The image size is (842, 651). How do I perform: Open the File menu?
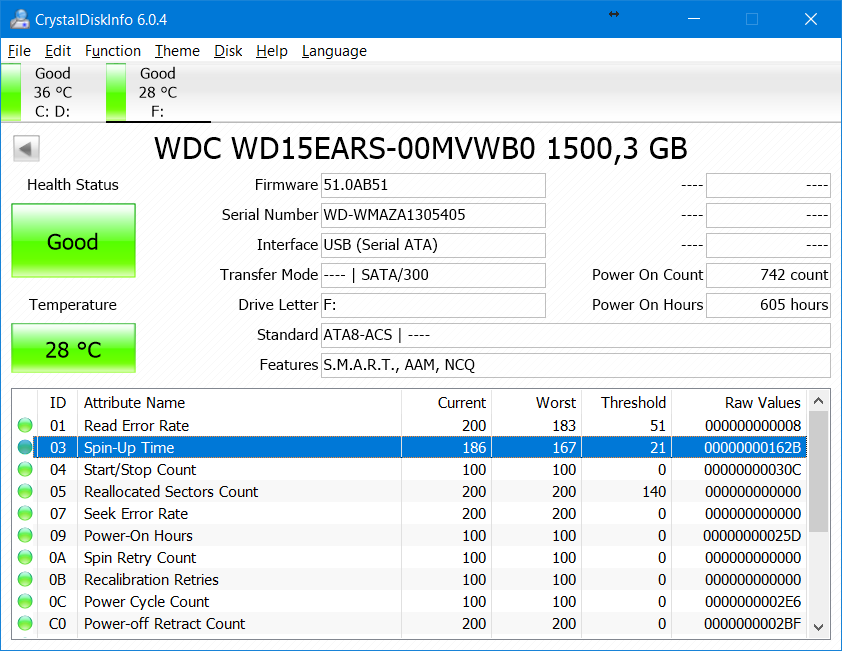(19, 51)
